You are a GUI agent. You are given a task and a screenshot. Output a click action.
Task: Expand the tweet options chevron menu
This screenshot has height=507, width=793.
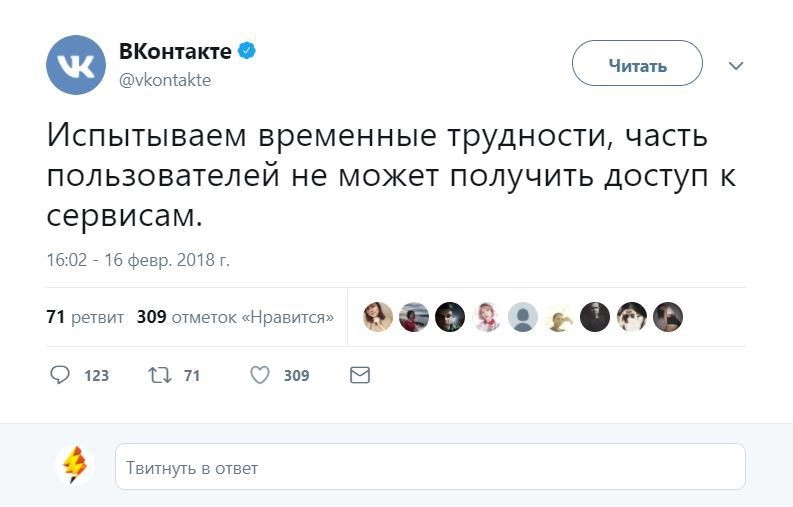(x=736, y=66)
